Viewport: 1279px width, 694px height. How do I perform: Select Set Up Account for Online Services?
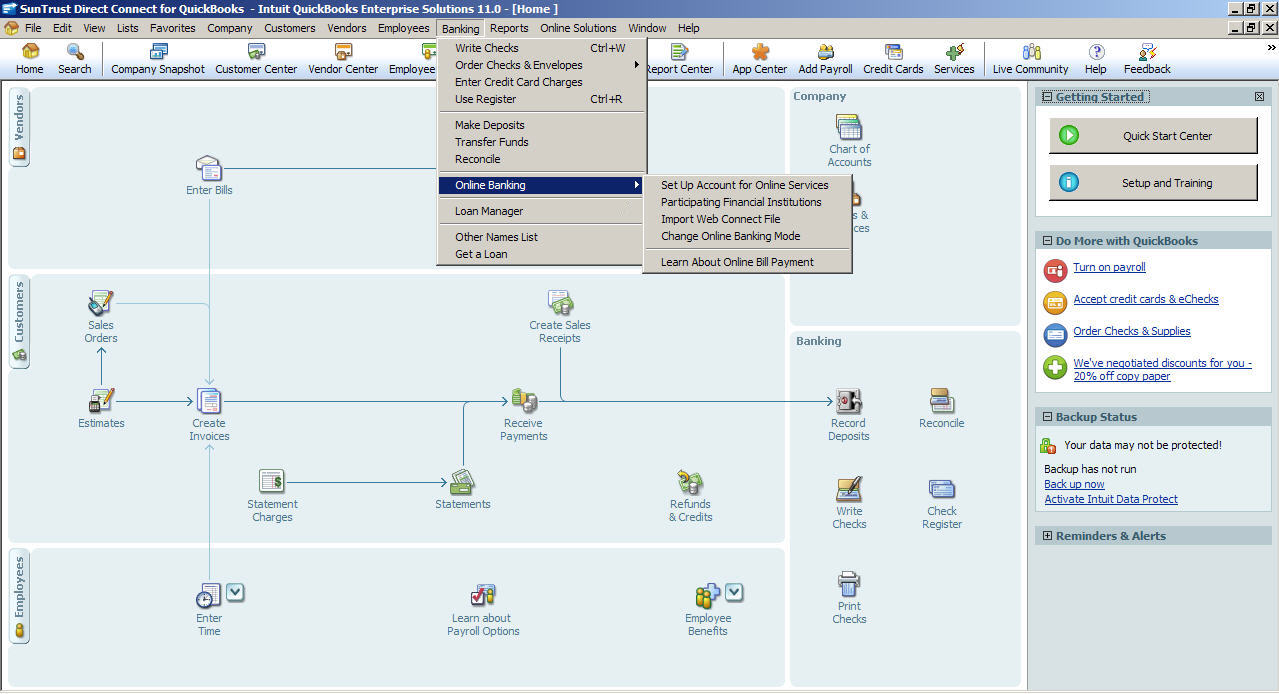click(747, 185)
